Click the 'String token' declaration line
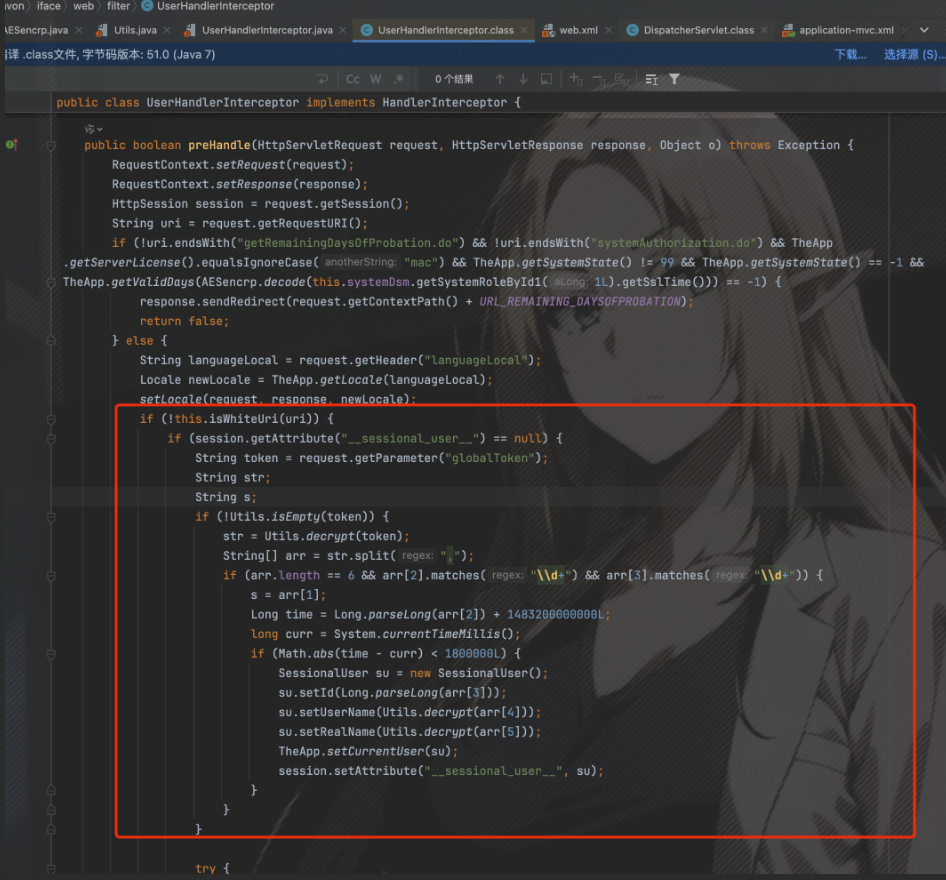The height and width of the screenshot is (880, 946). click(372, 458)
